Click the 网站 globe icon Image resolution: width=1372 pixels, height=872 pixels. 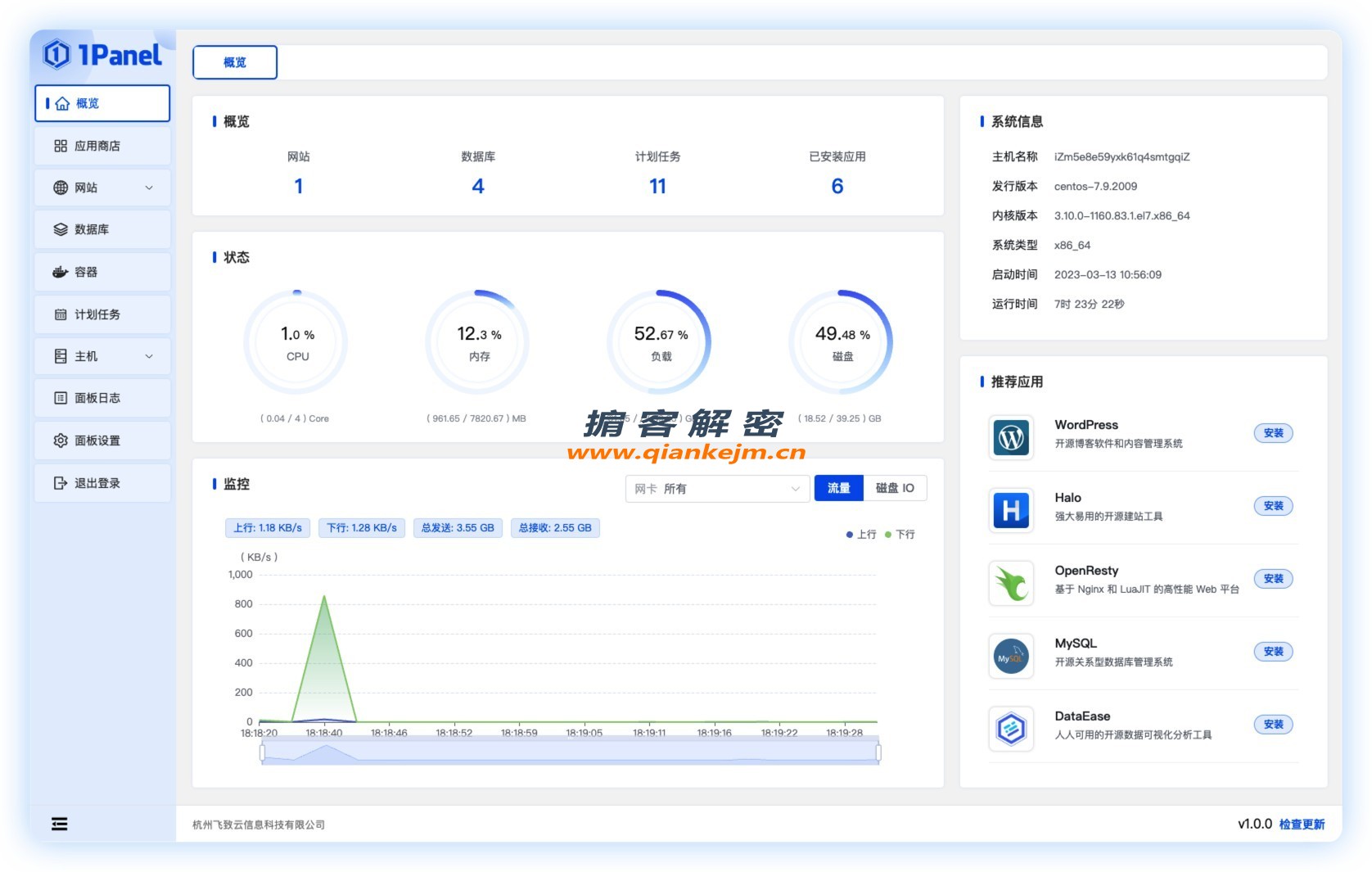coord(61,188)
